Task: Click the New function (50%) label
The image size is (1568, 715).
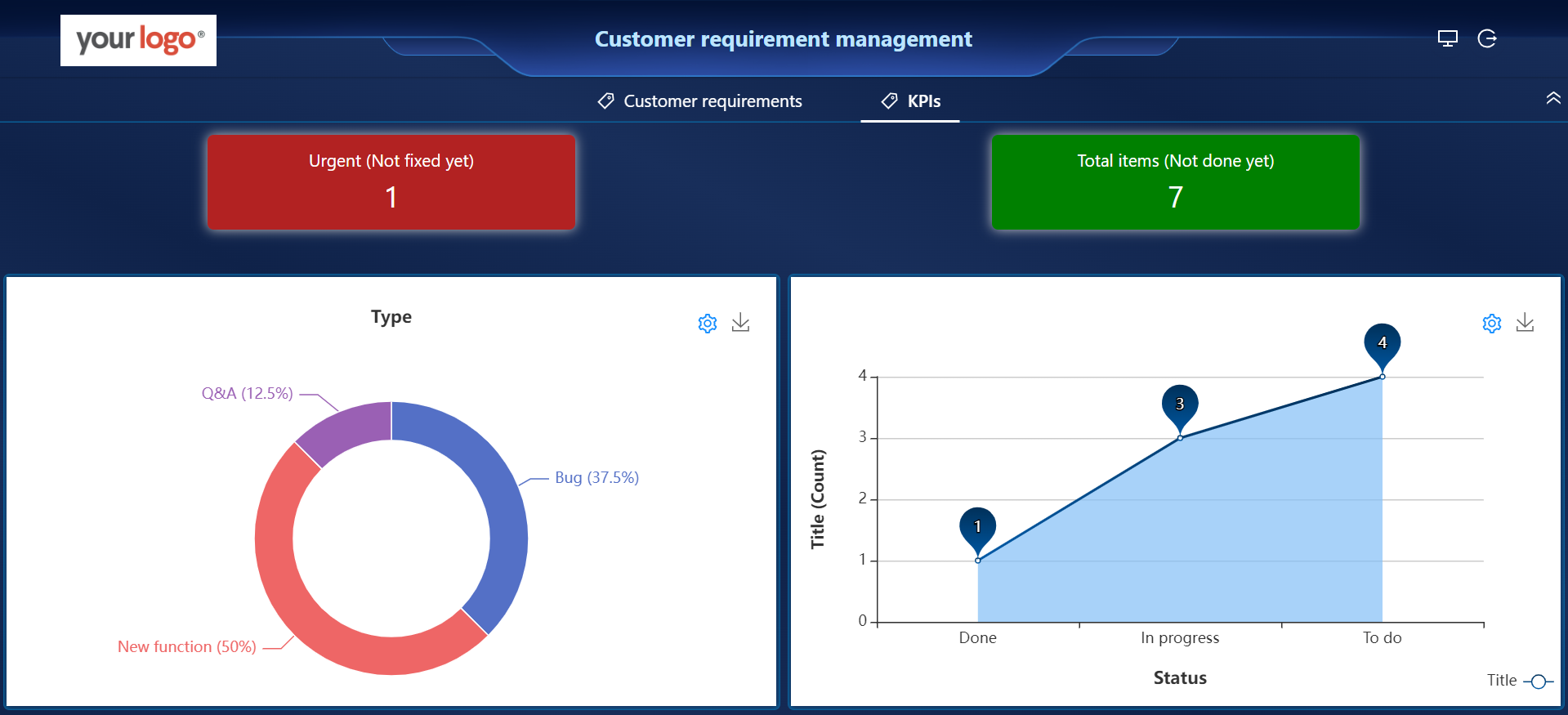Action: (x=186, y=647)
